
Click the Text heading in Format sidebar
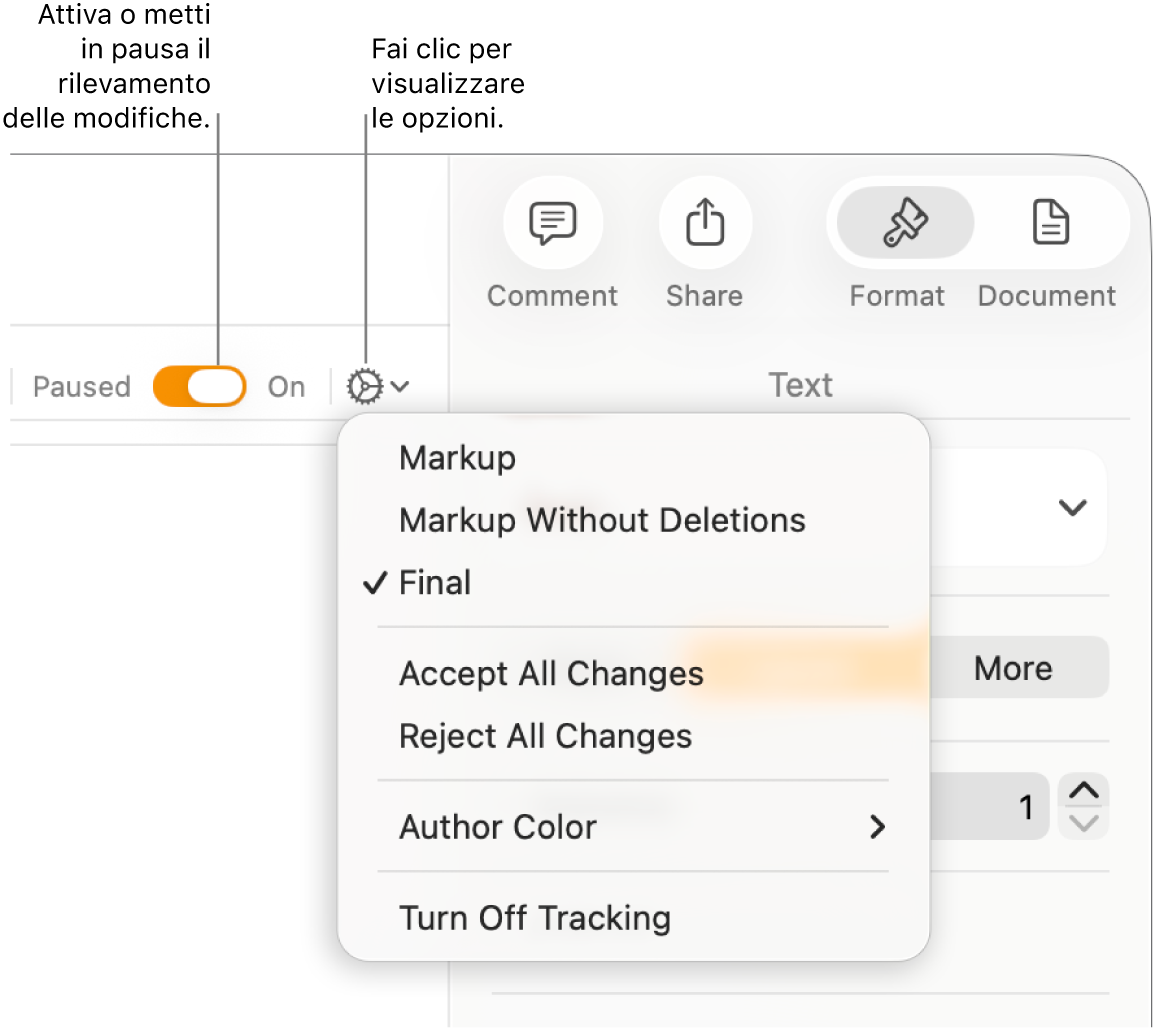point(800,385)
